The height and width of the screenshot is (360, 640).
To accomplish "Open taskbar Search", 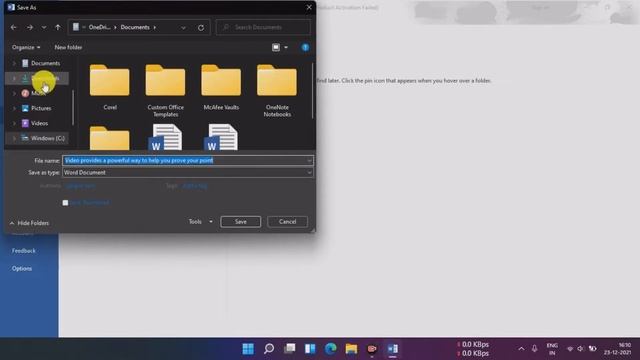I will (269, 349).
